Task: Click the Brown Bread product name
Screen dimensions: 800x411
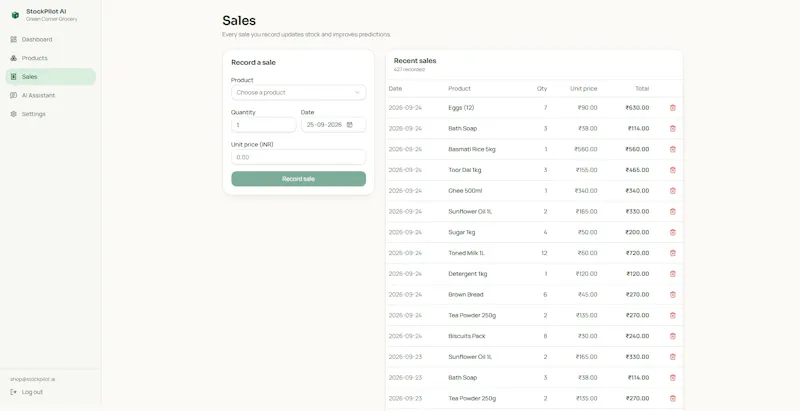Action: 466,294
